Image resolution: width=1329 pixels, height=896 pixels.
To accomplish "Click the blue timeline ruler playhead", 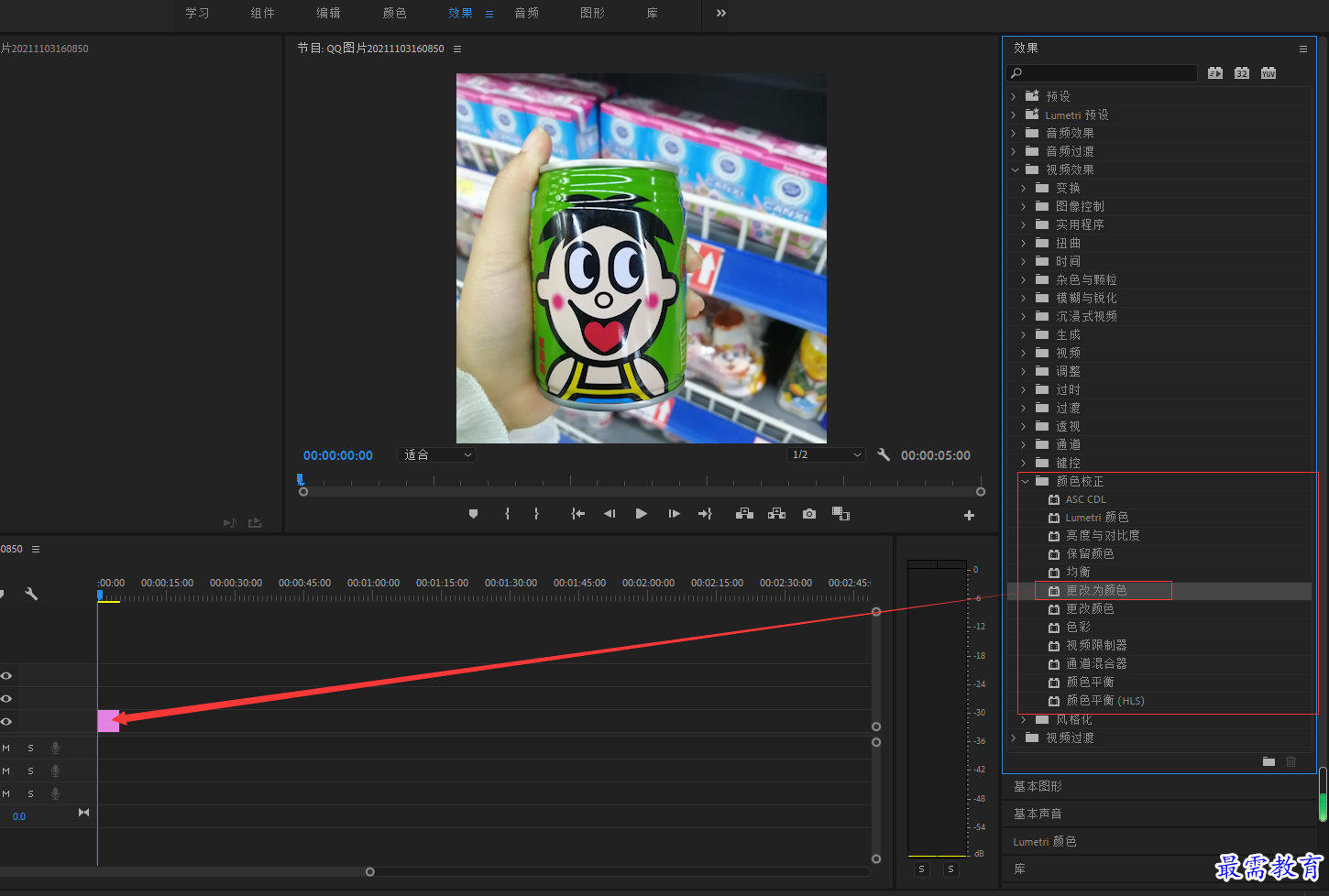I will pyautogui.click(x=100, y=595).
